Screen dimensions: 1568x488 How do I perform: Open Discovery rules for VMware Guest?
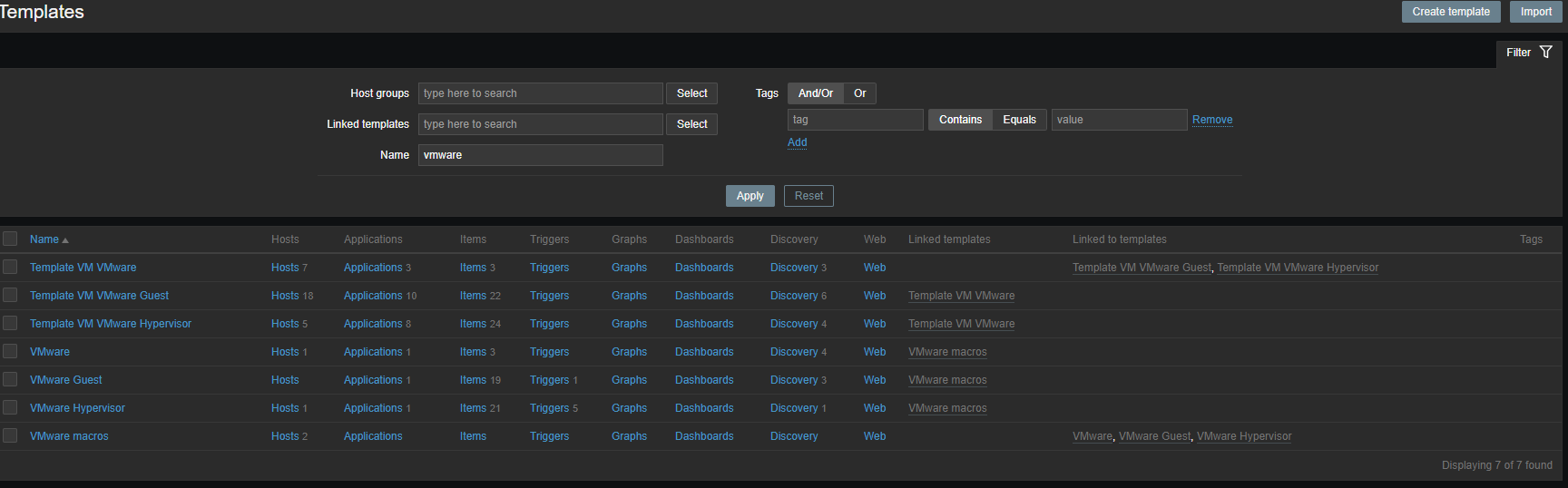click(x=793, y=380)
